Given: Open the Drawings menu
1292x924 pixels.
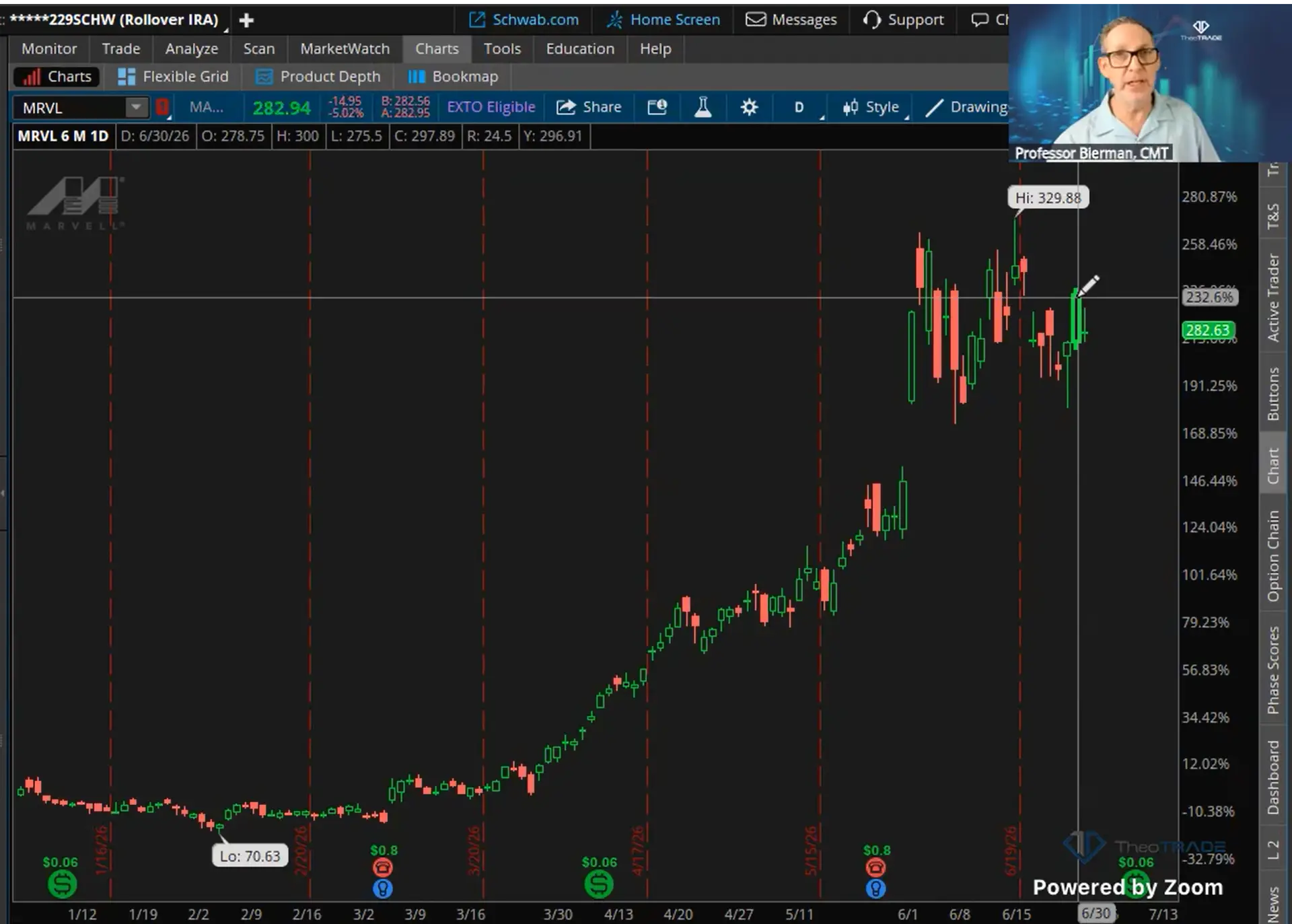Looking at the screenshot, I should (x=967, y=107).
